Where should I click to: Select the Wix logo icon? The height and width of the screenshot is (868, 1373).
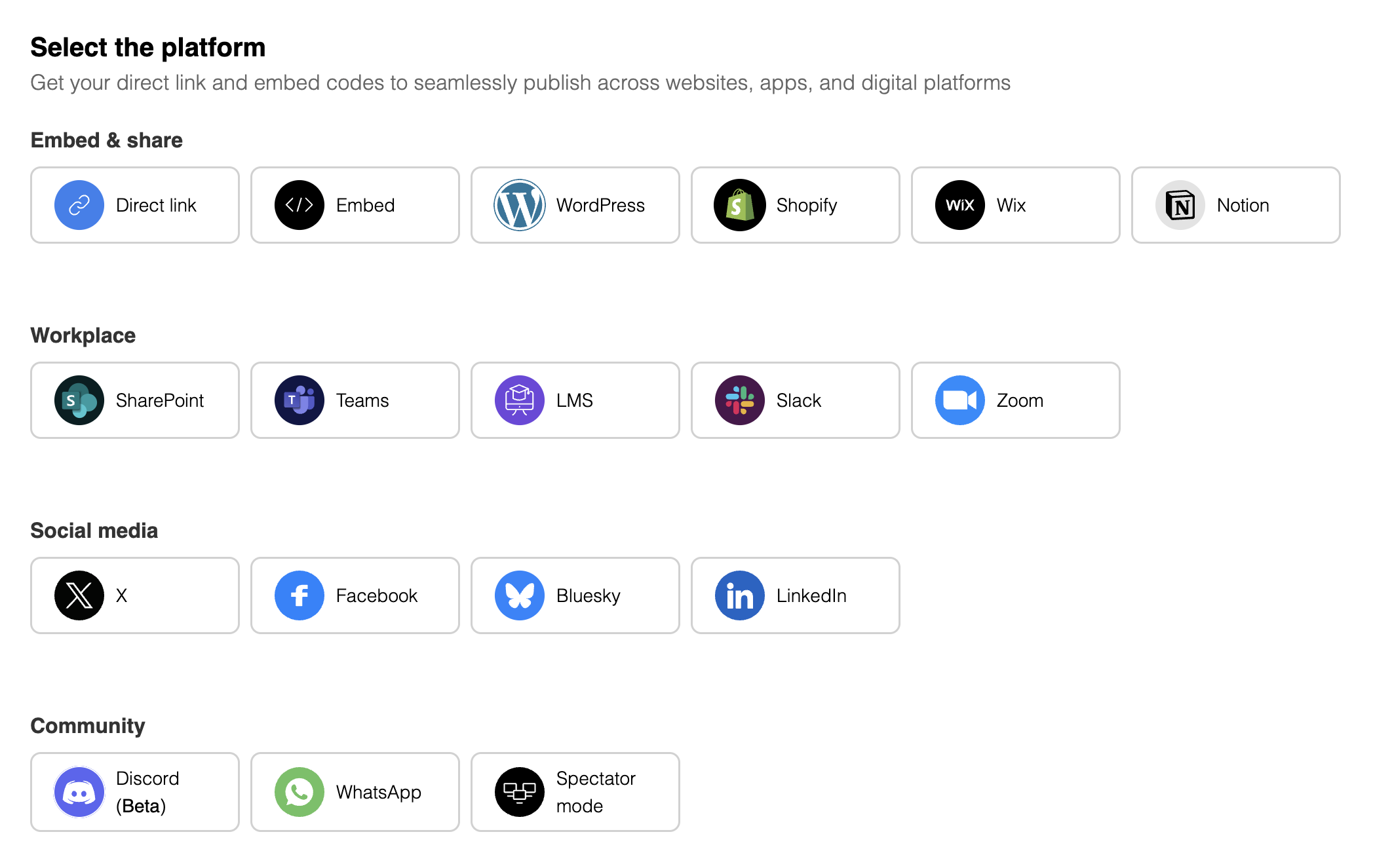coord(960,205)
